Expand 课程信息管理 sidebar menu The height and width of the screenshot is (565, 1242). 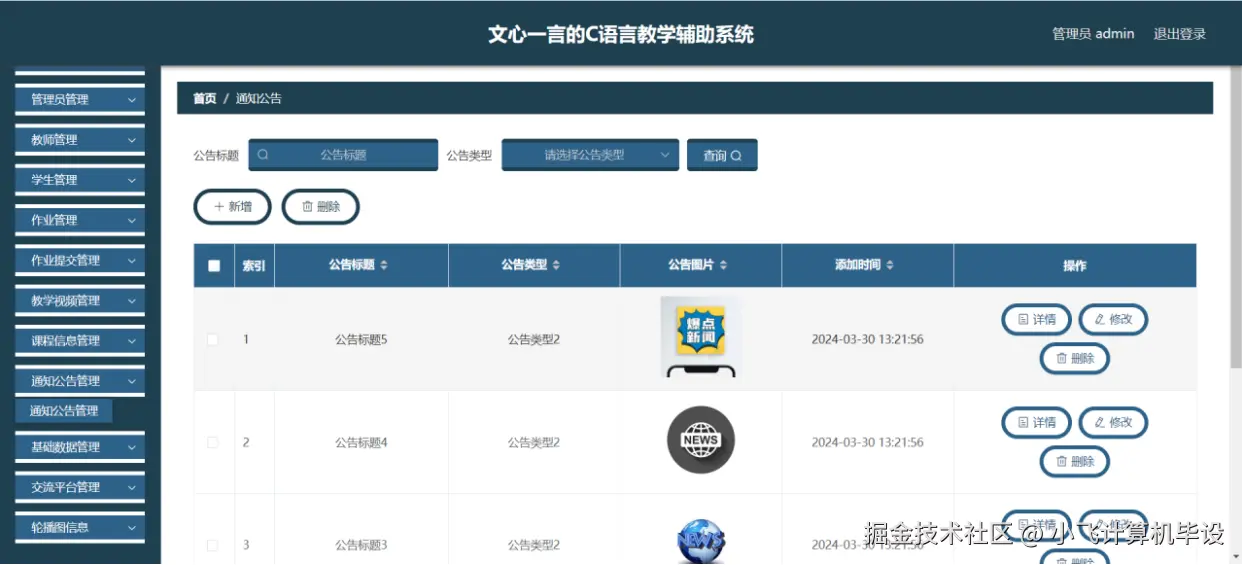[80, 340]
